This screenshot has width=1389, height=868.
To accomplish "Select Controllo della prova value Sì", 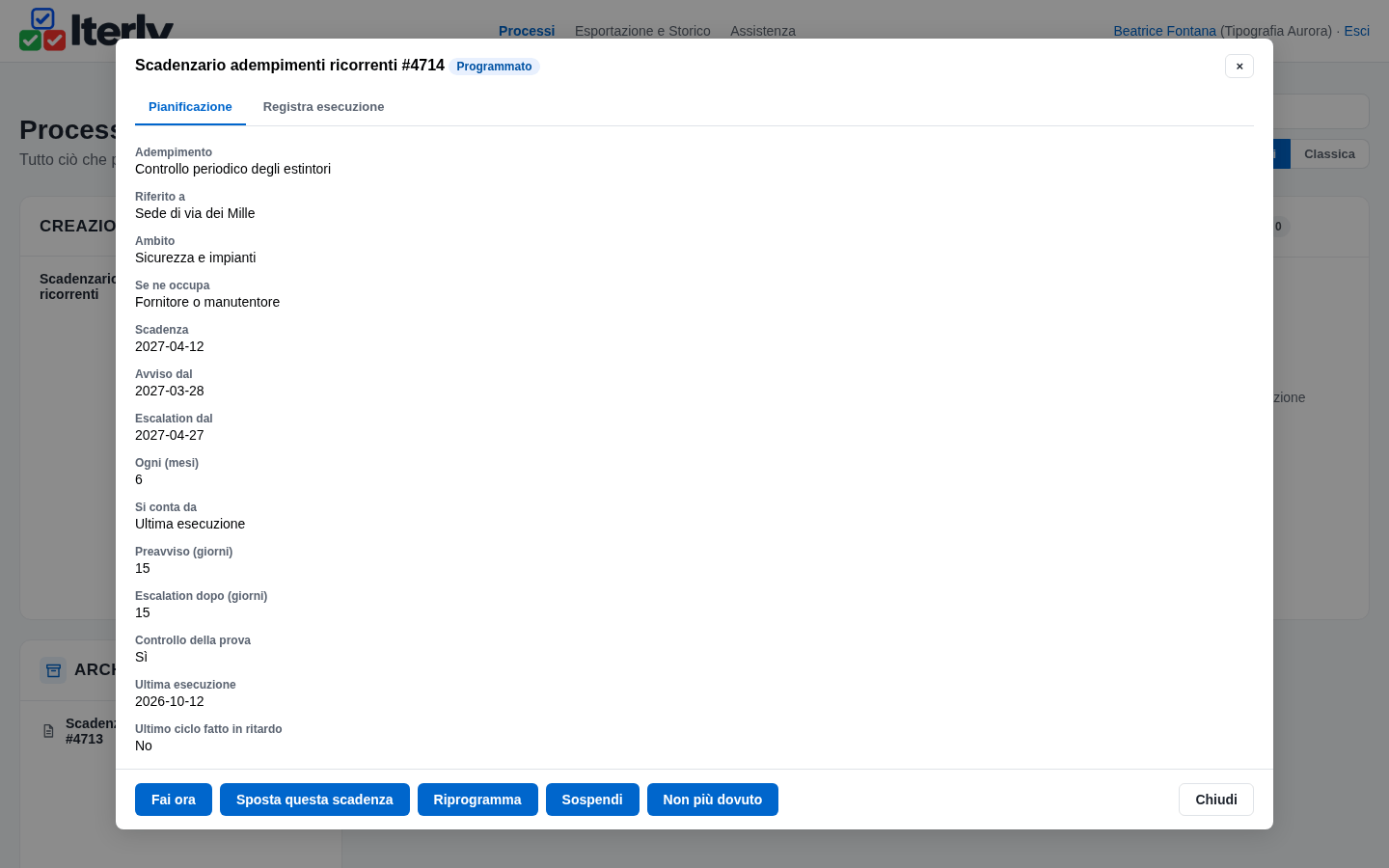I will (x=141, y=657).
